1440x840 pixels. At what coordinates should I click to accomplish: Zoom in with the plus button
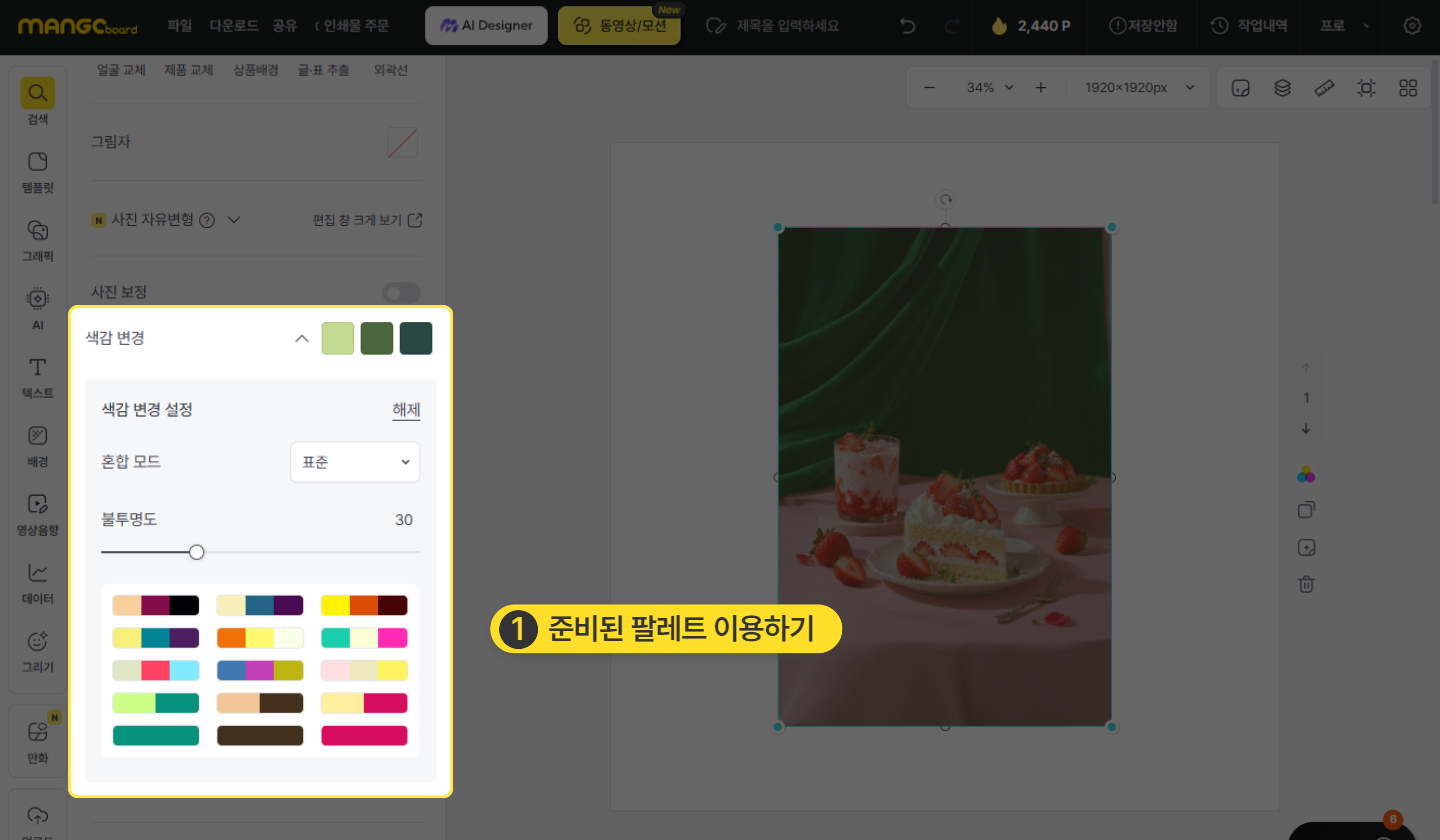(1040, 88)
